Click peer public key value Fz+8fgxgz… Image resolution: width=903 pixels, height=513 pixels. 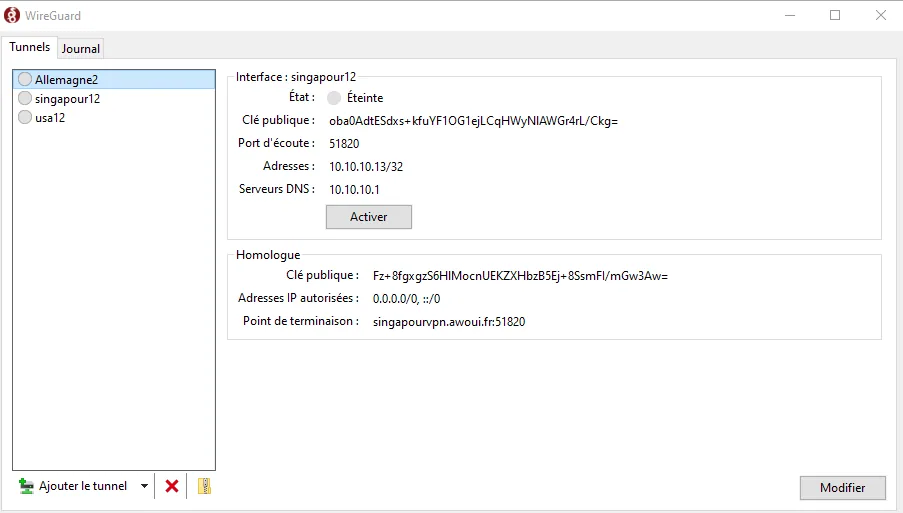point(520,276)
